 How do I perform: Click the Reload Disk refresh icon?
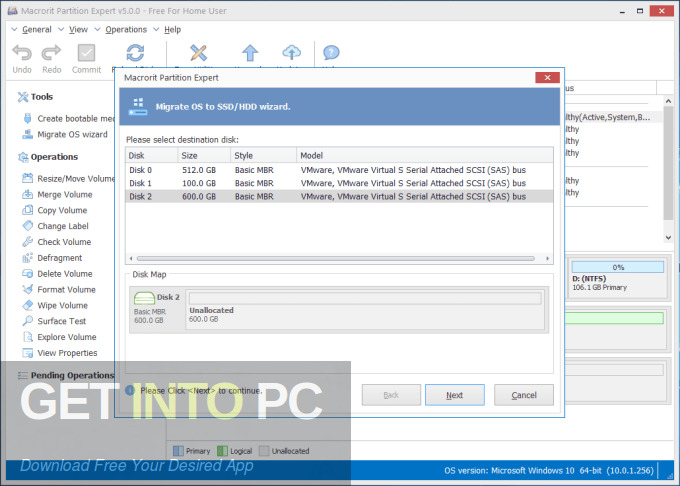coord(135,53)
